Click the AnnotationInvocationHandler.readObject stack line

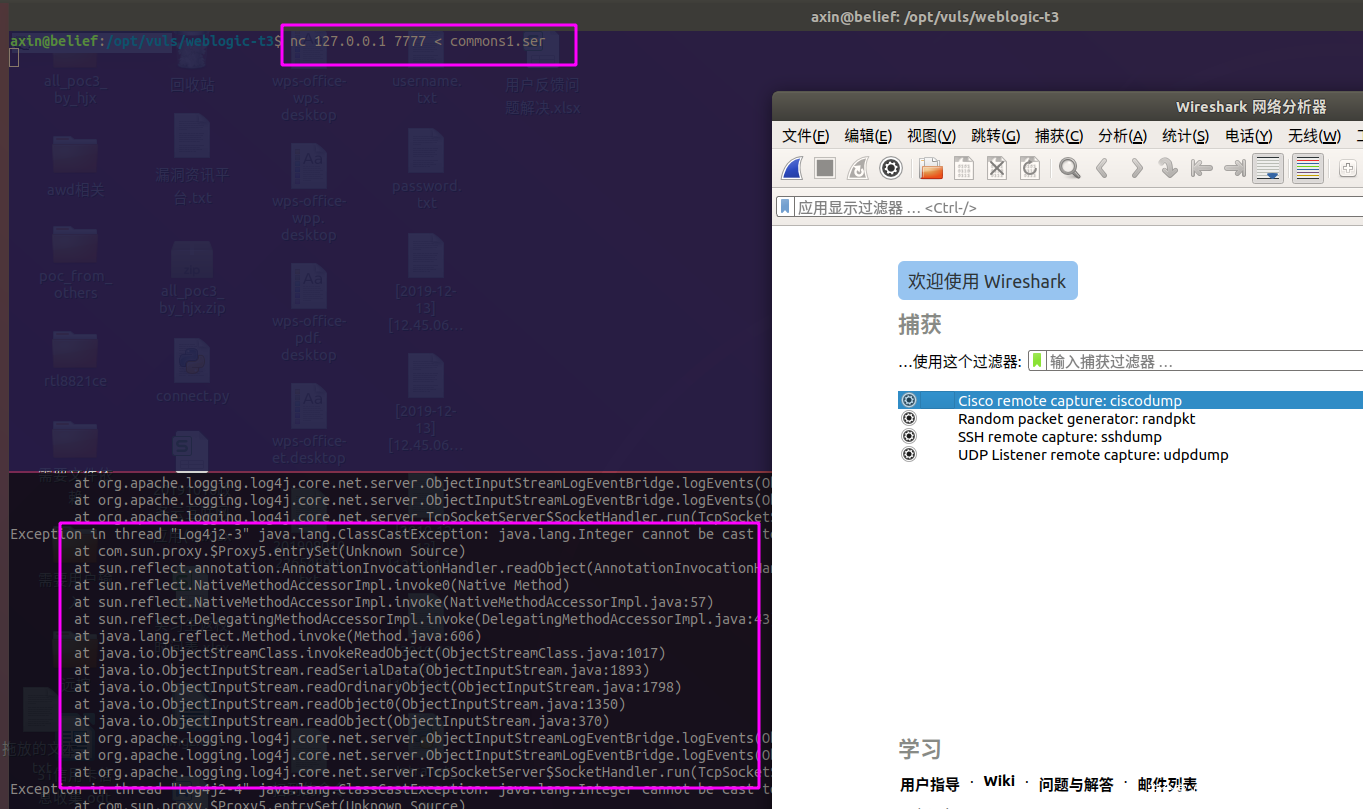pos(422,568)
